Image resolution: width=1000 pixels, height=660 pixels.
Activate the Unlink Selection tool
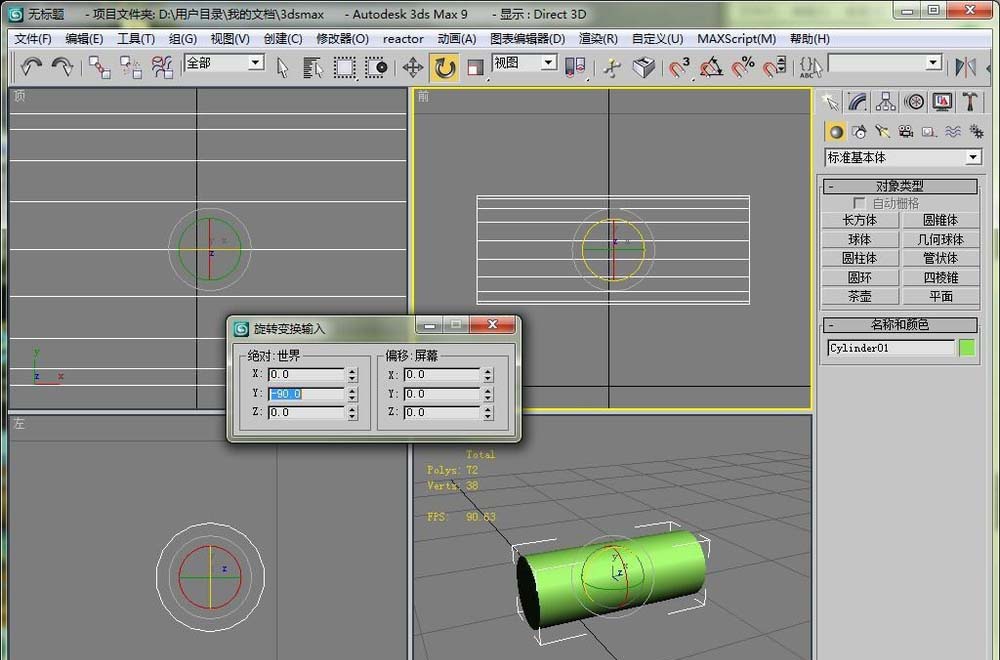click(x=131, y=66)
